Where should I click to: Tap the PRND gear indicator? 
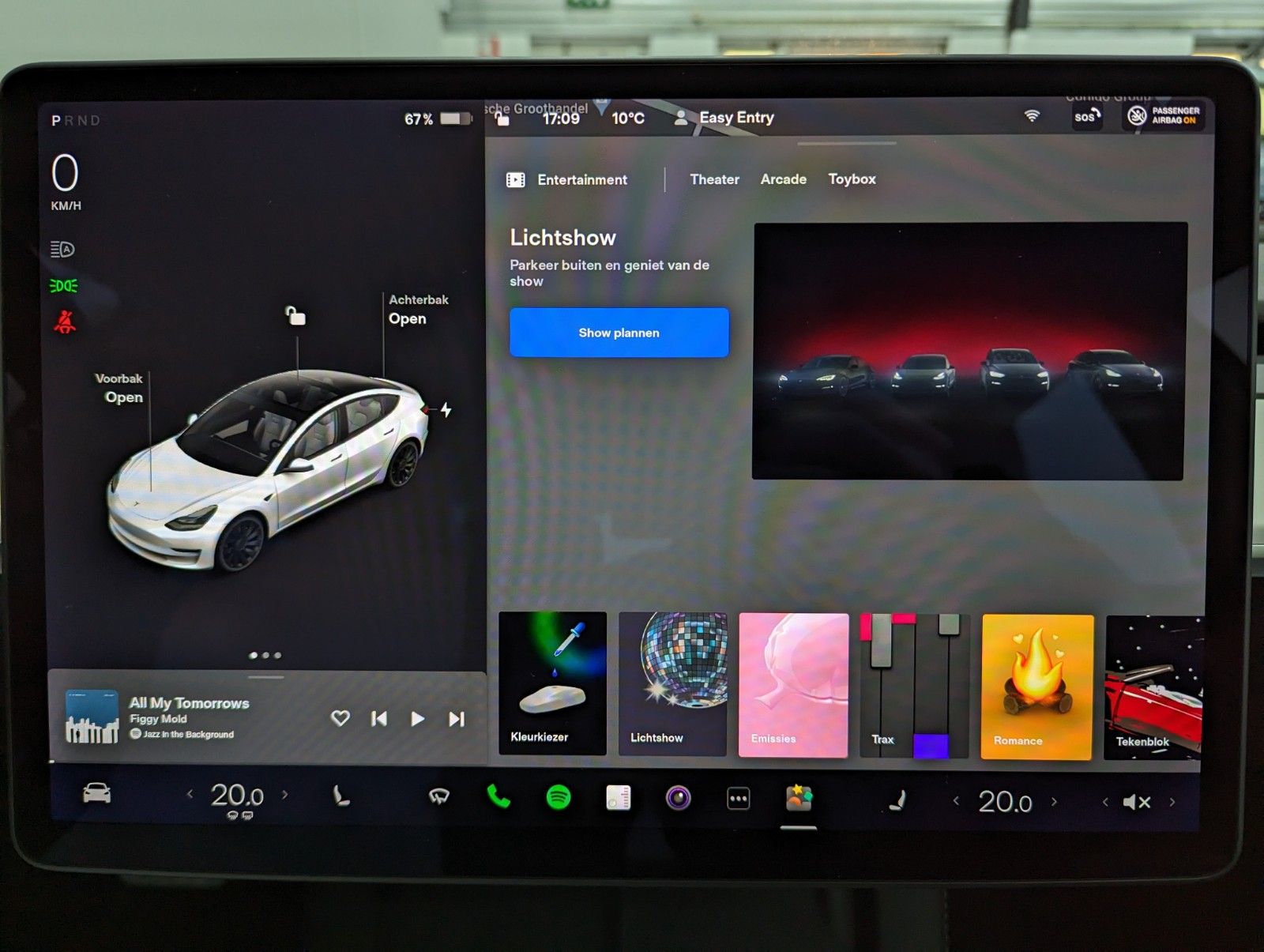pyautogui.click(x=76, y=121)
